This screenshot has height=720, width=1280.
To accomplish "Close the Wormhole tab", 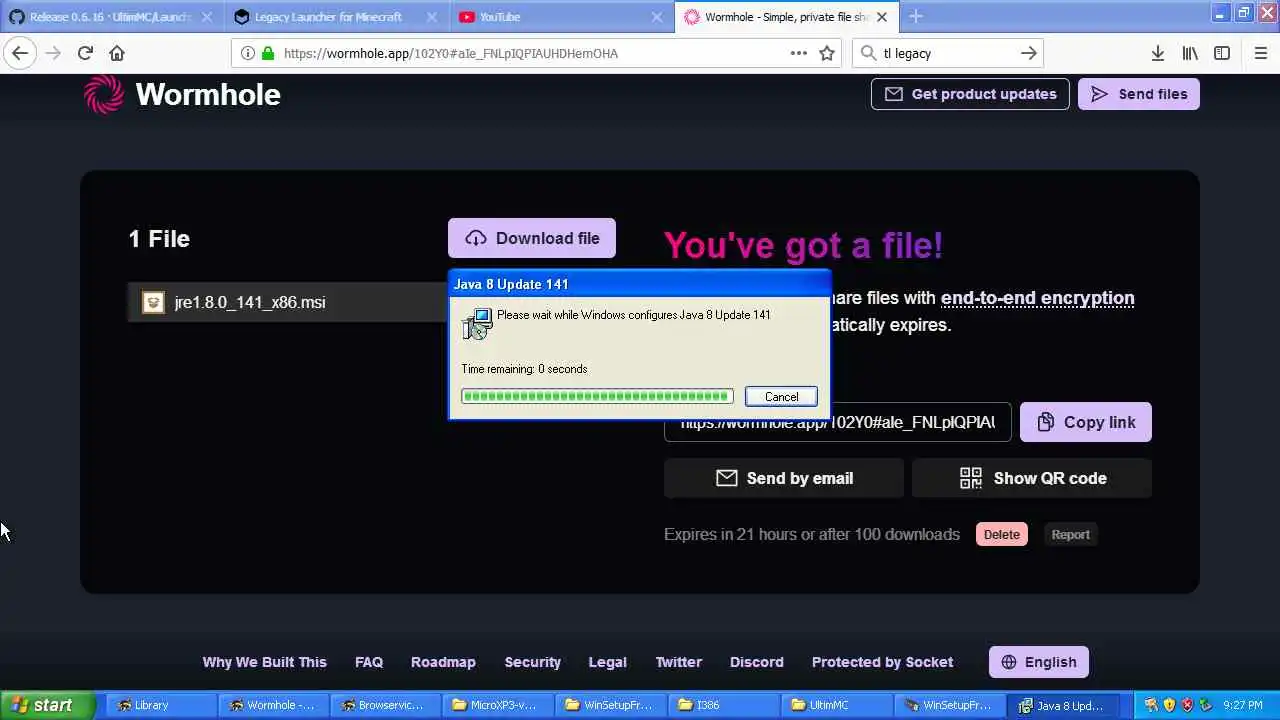I will click(x=881, y=16).
